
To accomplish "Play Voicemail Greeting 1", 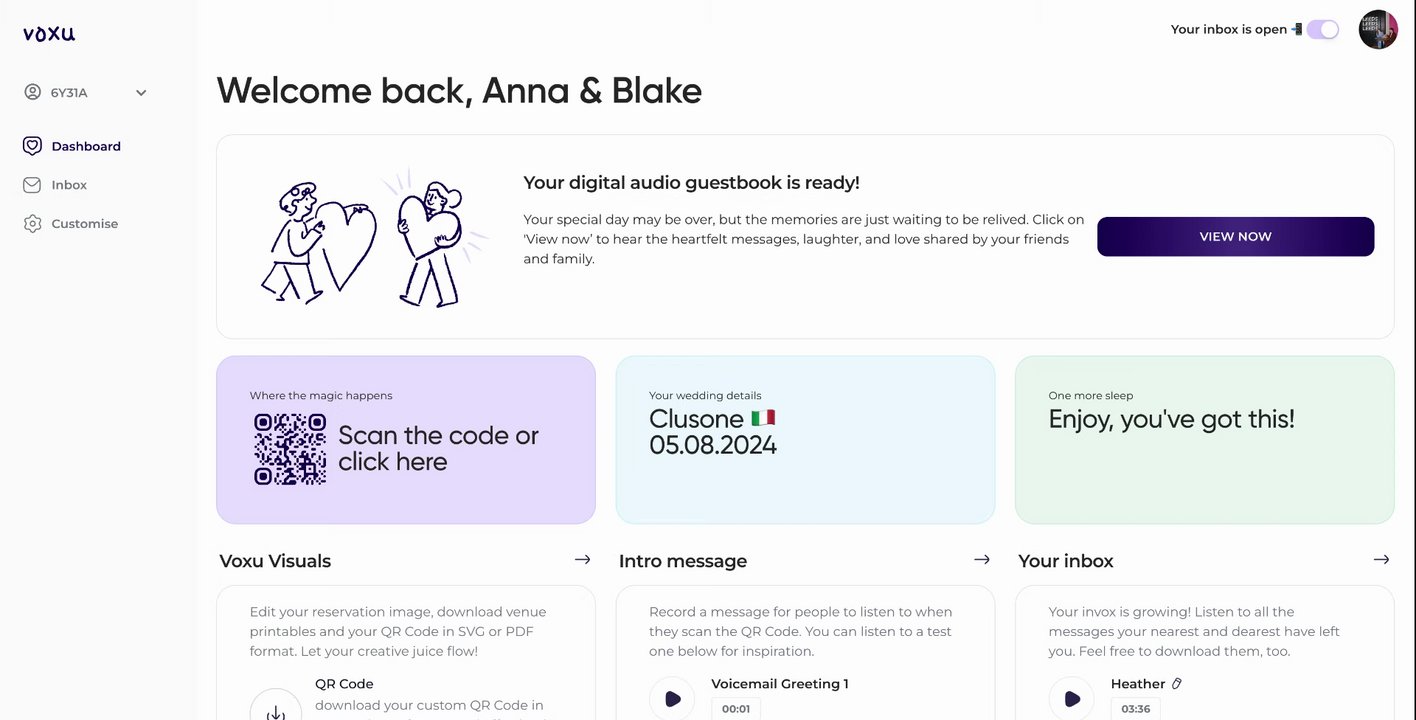I will click(x=674, y=700).
